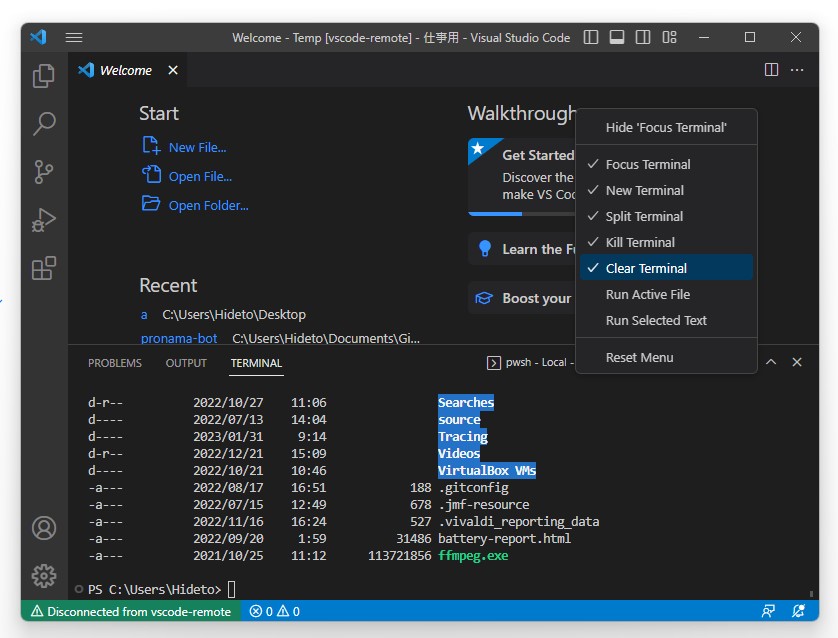838x638 pixels.
Task: Click battery-report.html in terminal output
Action: [504, 539]
